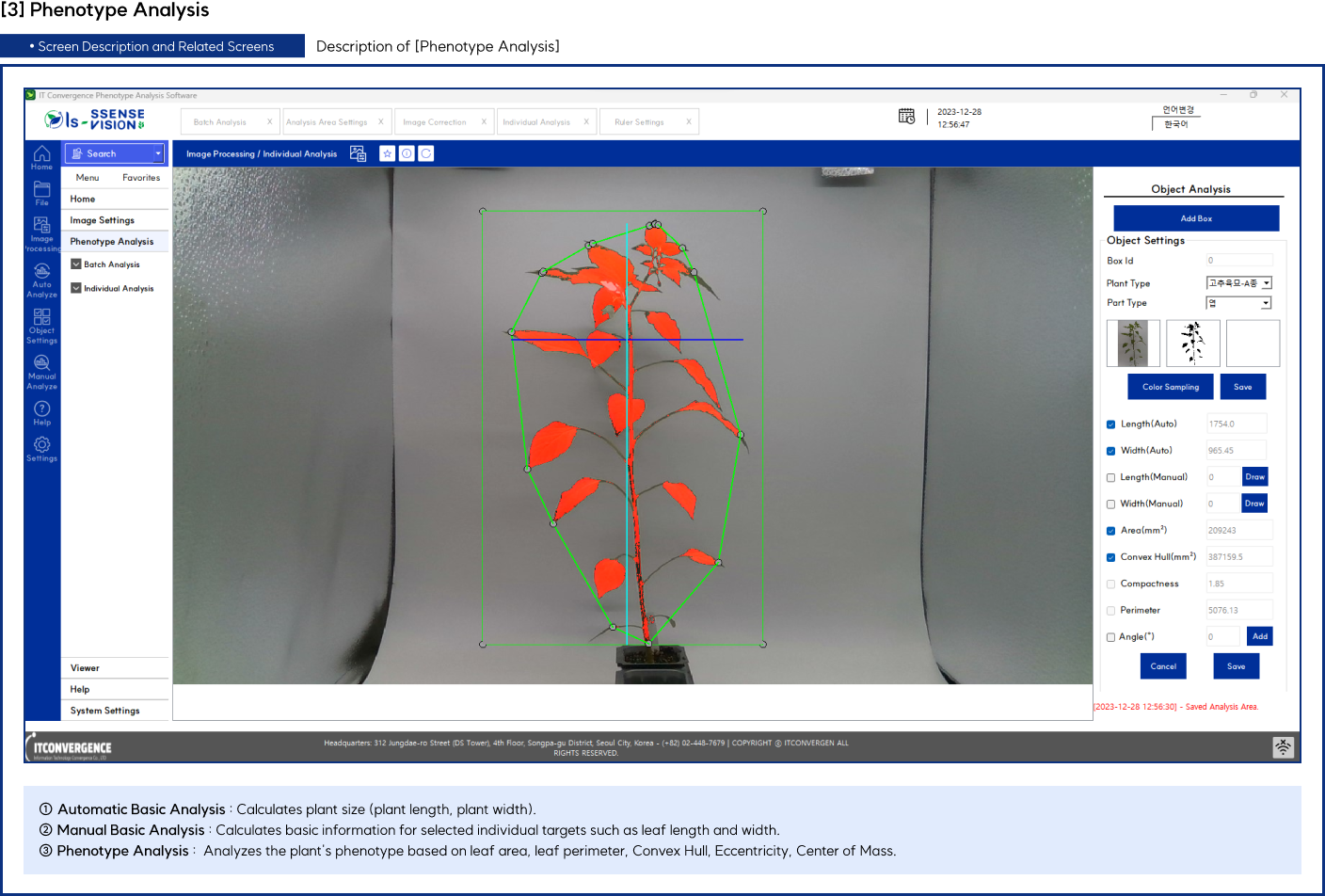Expand the Part Type dropdown
1325x896 pixels.
(1266, 303)
